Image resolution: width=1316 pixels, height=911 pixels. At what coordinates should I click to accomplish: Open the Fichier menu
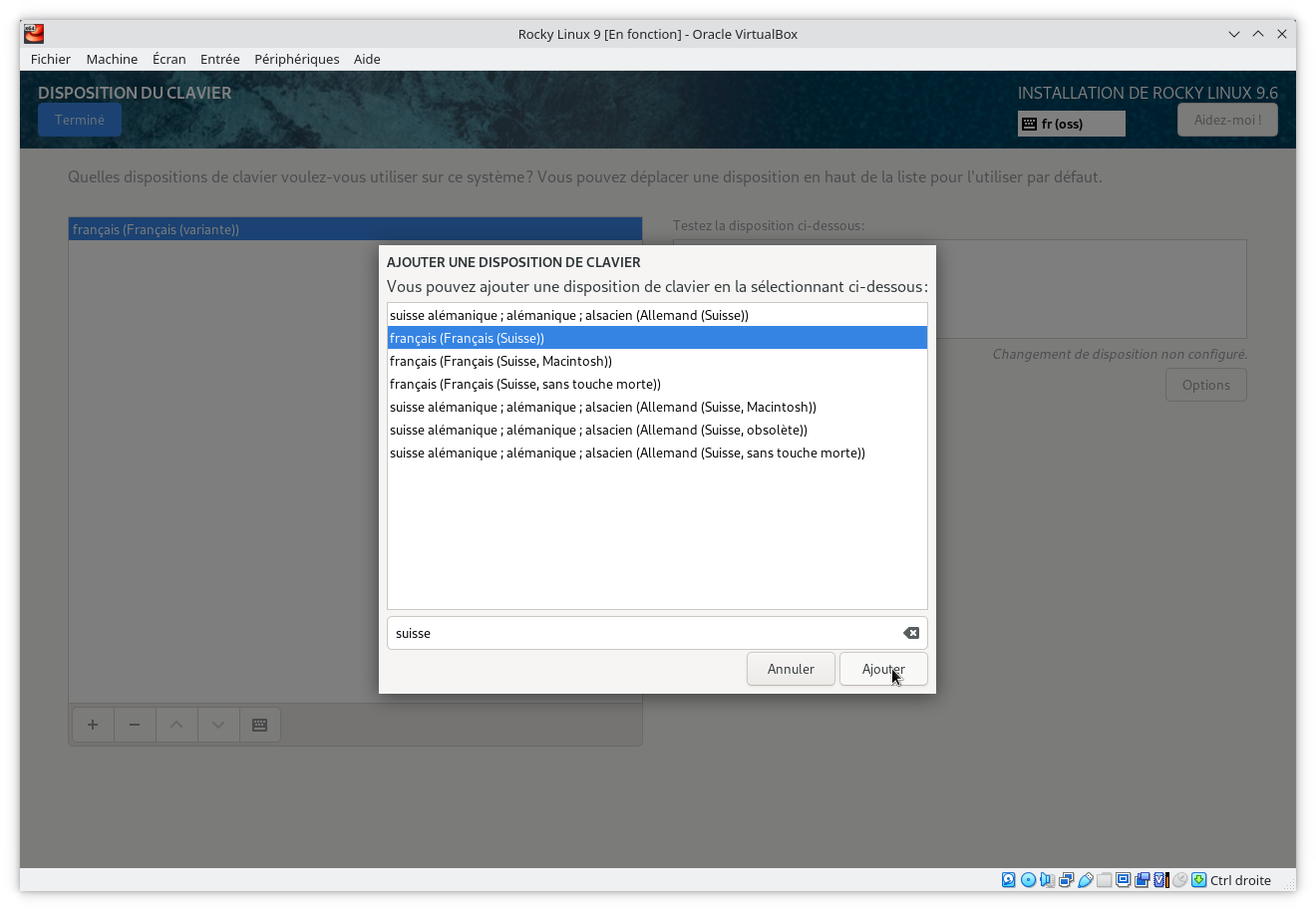click(x=51, y=59)
